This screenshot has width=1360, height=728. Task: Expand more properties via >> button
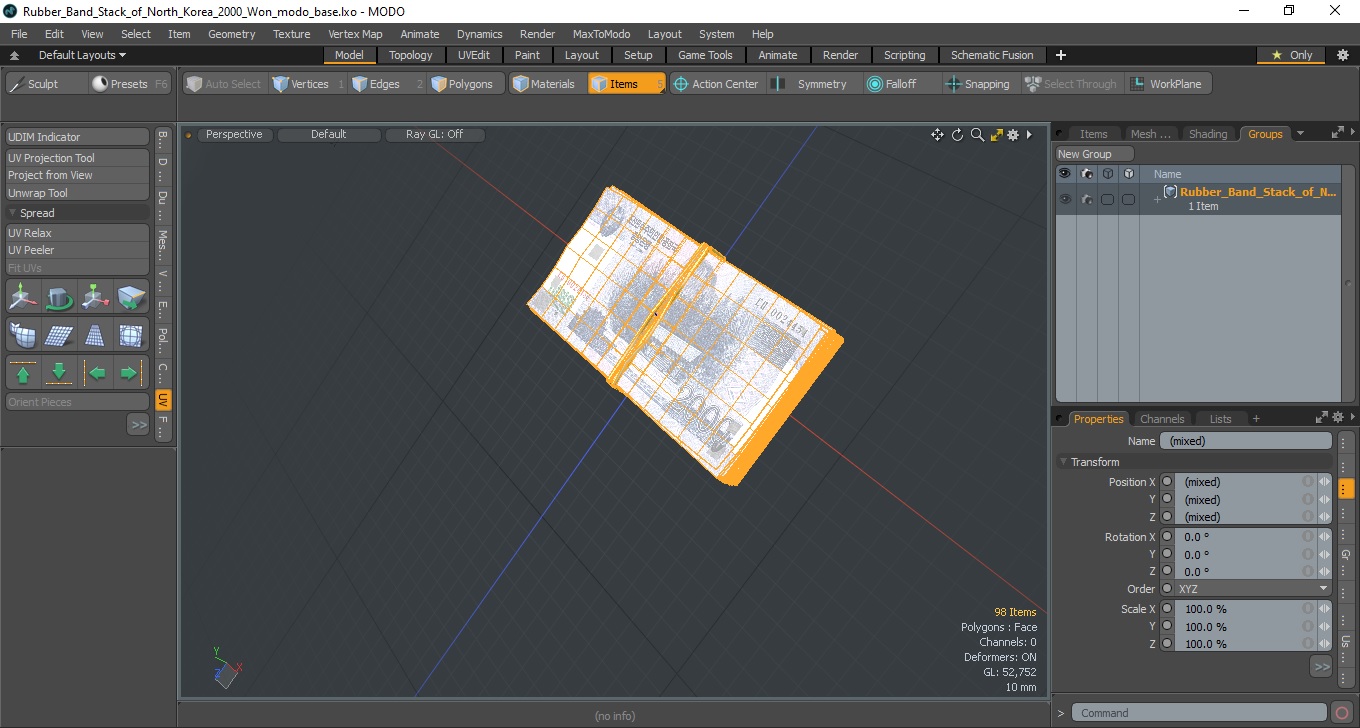(1321, 666)
